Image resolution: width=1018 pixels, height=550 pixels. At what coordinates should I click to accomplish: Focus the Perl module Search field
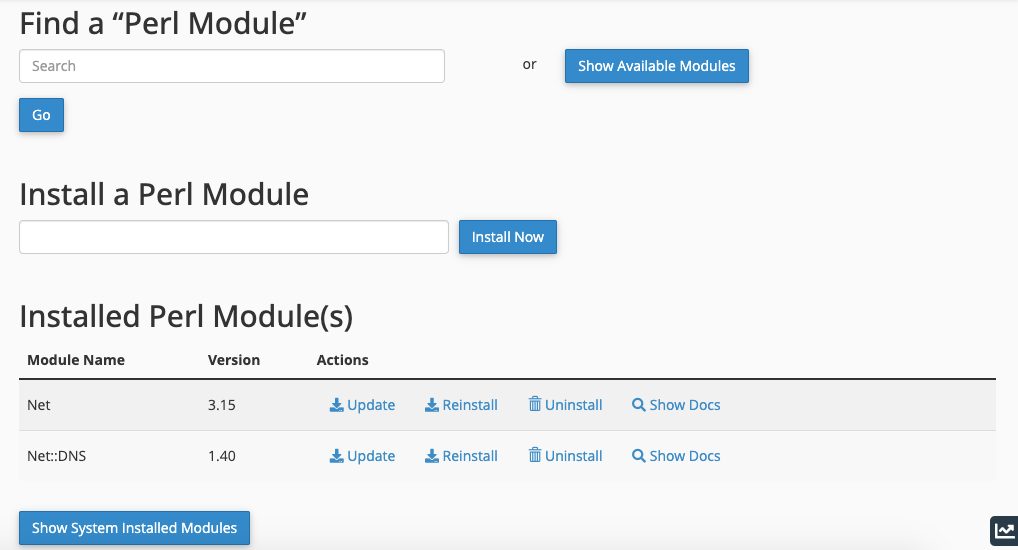click(232, 66)
